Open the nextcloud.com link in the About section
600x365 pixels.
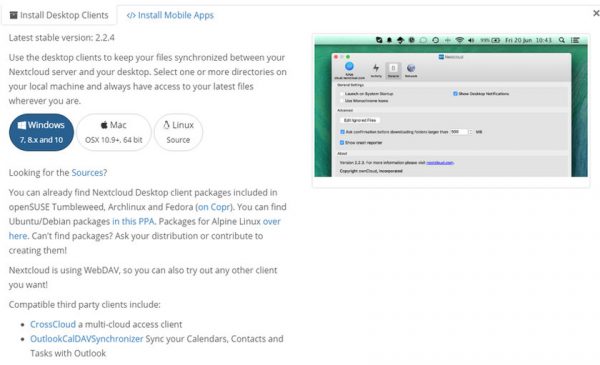(440, 163)
